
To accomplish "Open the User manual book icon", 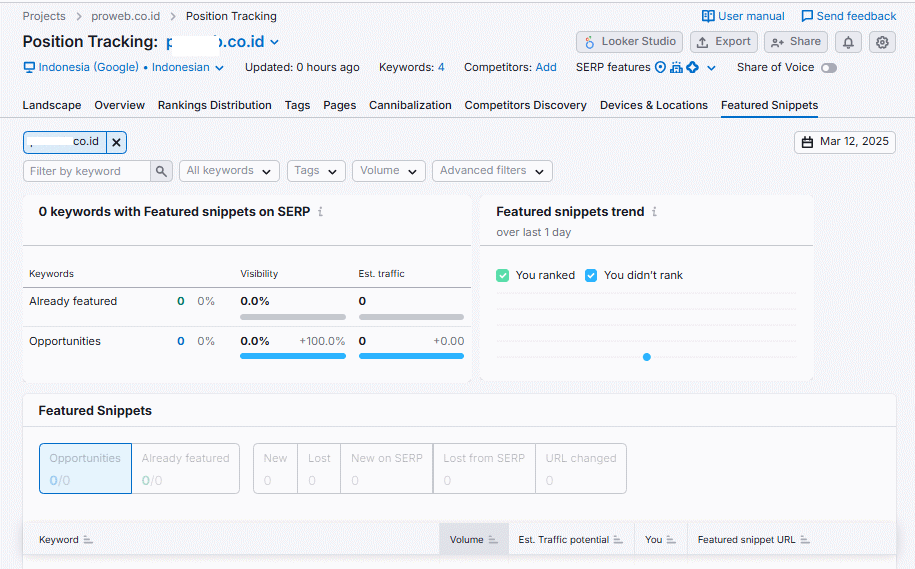I will coord(708,16).
